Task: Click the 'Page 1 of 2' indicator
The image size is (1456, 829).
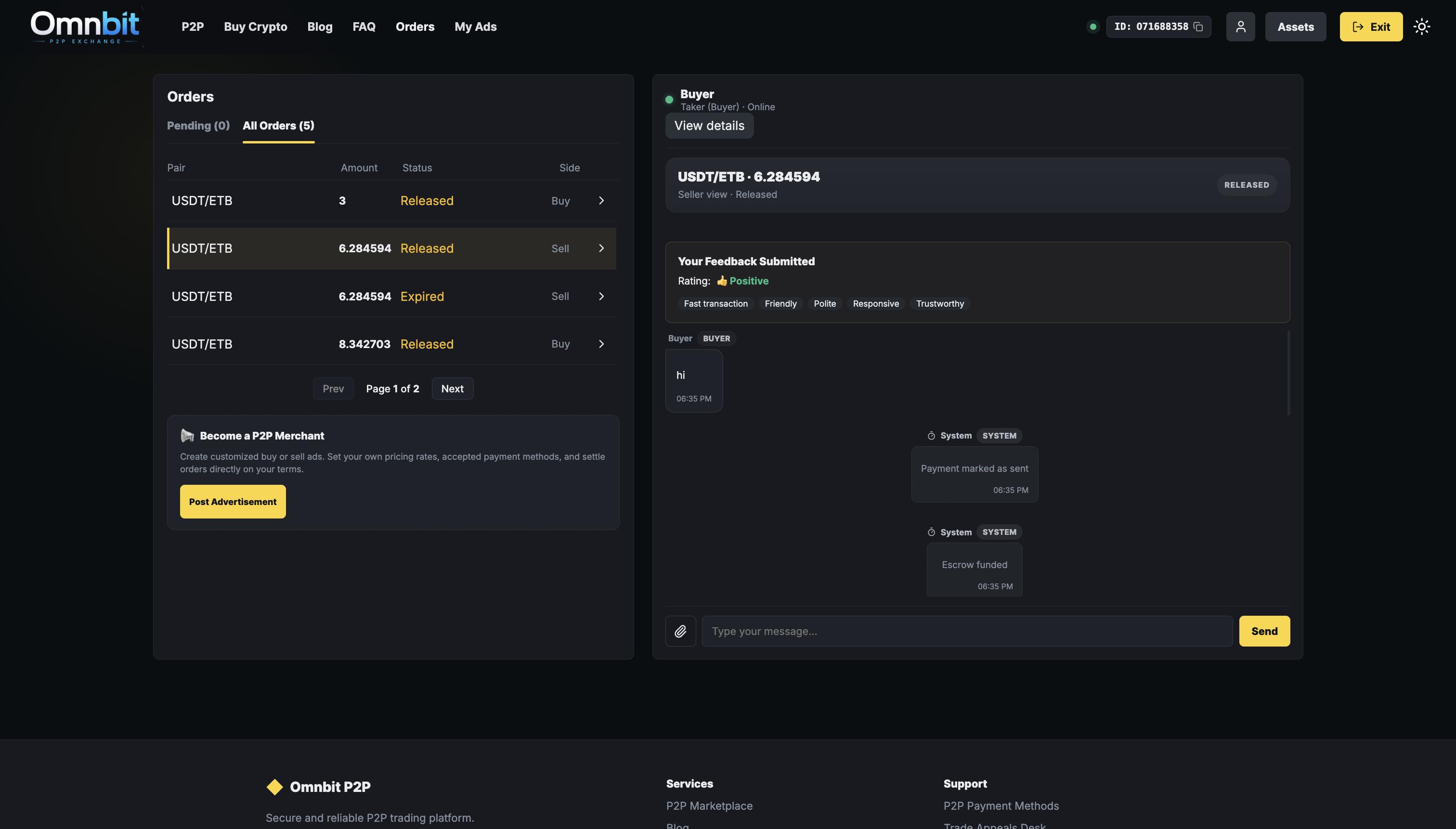Action: (x=392, y=389)
